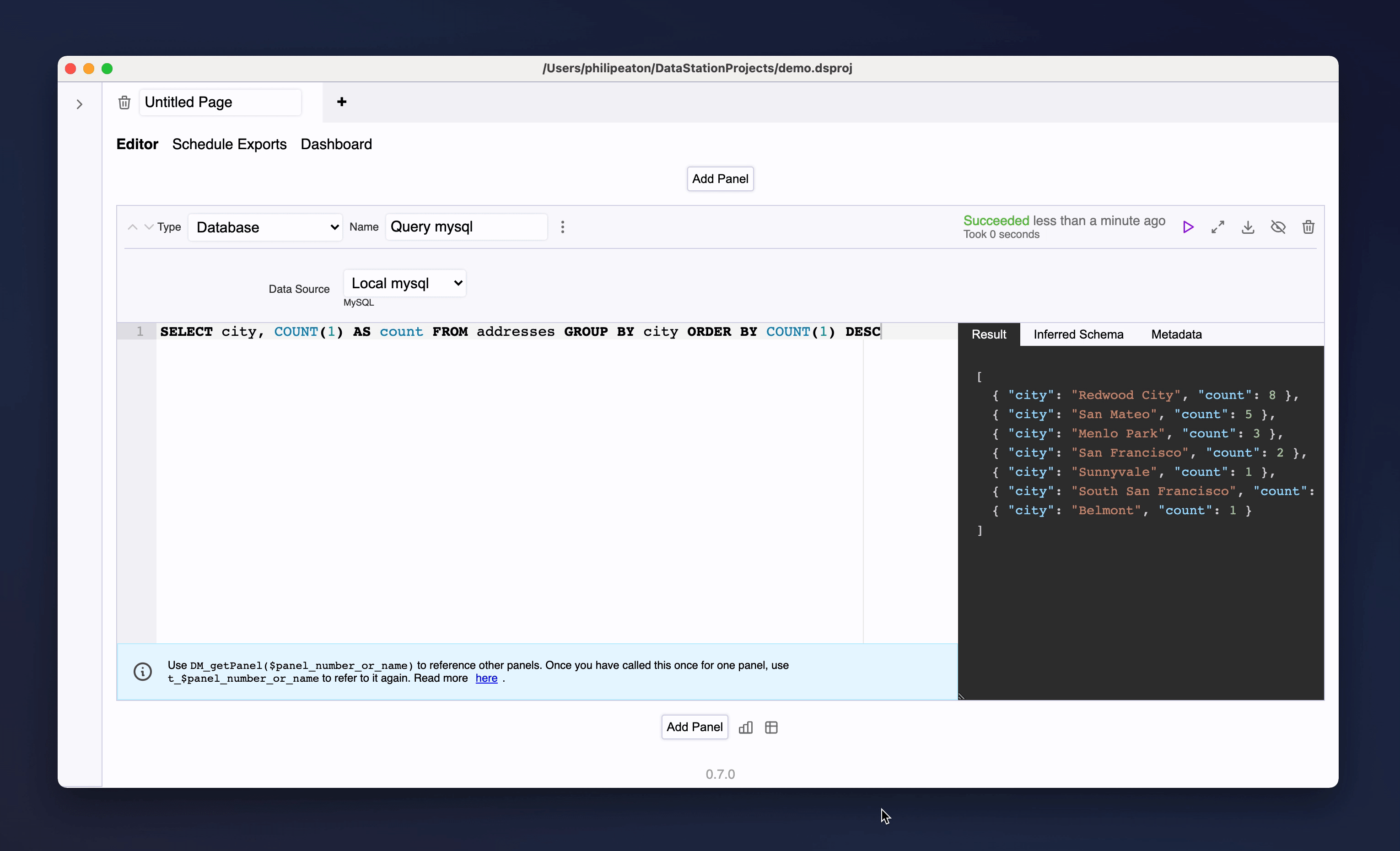Switch to the Inferred Schema tab
The width and height of the screenshot is (1400, 851).
1078,333
